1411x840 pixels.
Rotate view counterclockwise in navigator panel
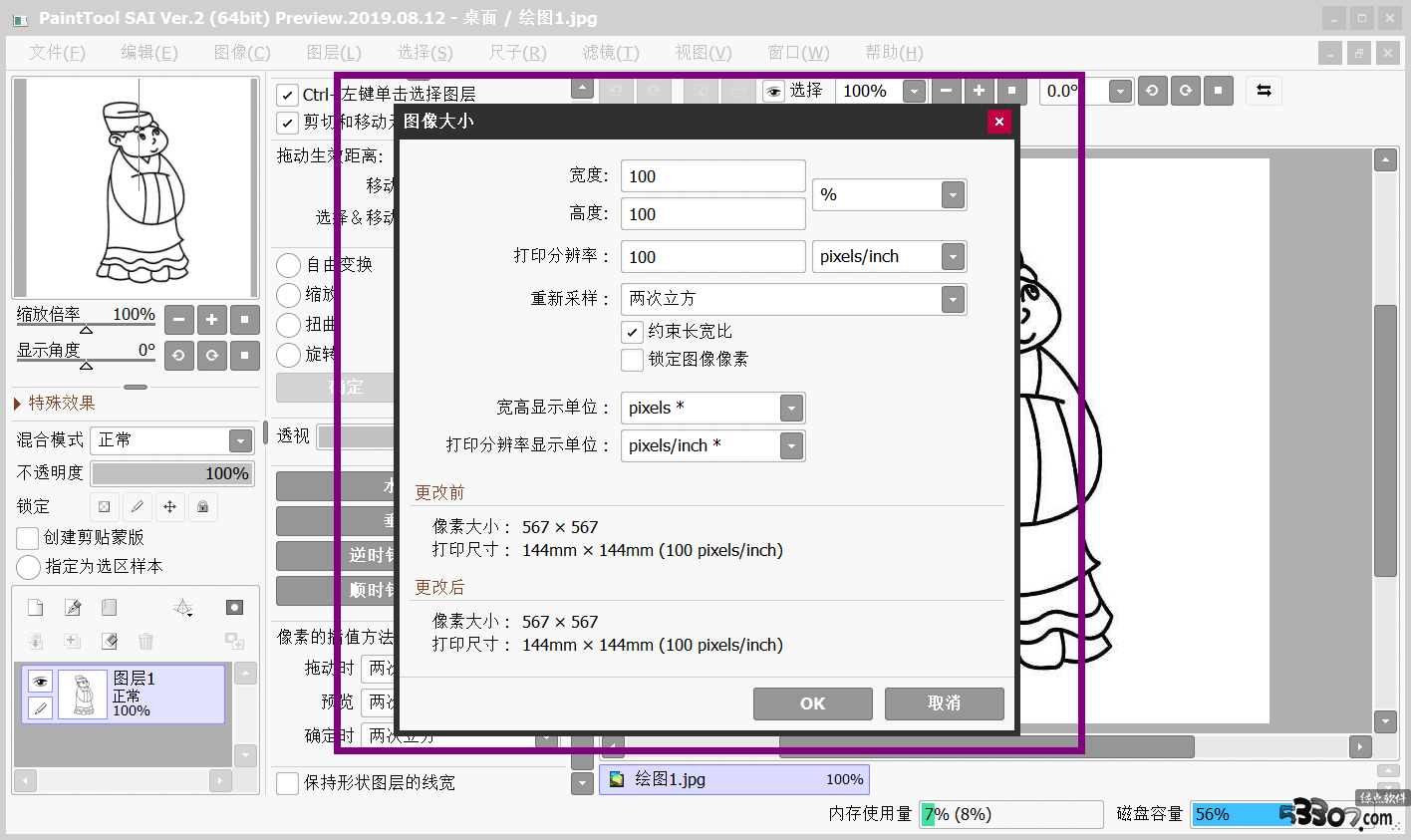[x=179, y=356]
